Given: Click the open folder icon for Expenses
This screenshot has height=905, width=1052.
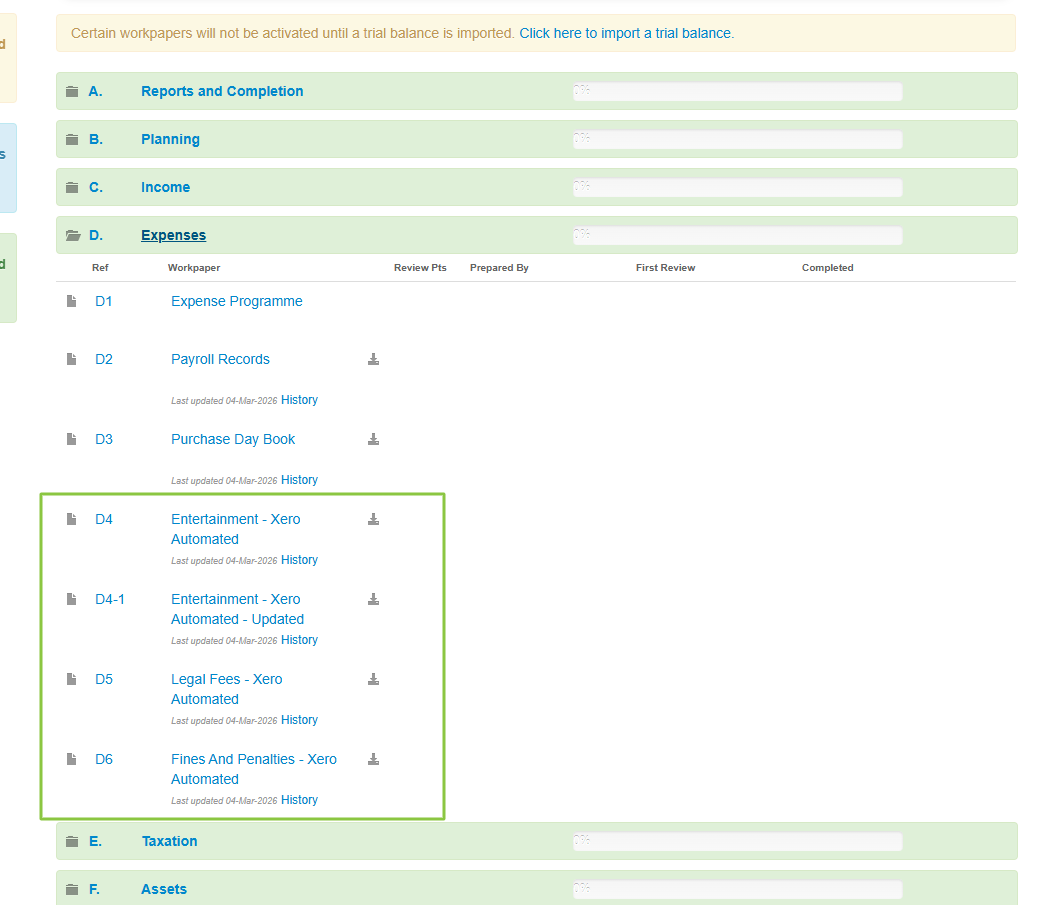Looking at the screenshot, I should pos(72,236).
